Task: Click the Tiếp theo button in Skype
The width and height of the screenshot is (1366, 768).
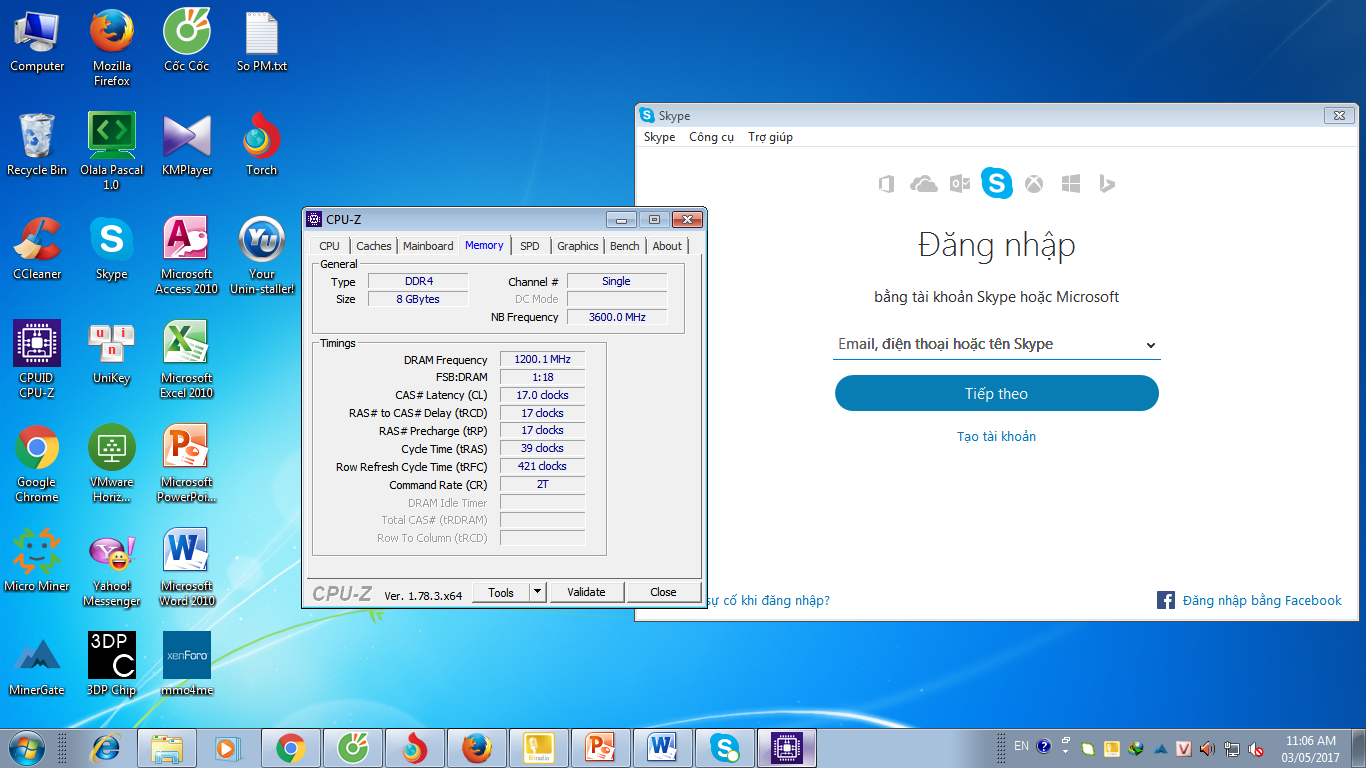Action: [996, 393]
